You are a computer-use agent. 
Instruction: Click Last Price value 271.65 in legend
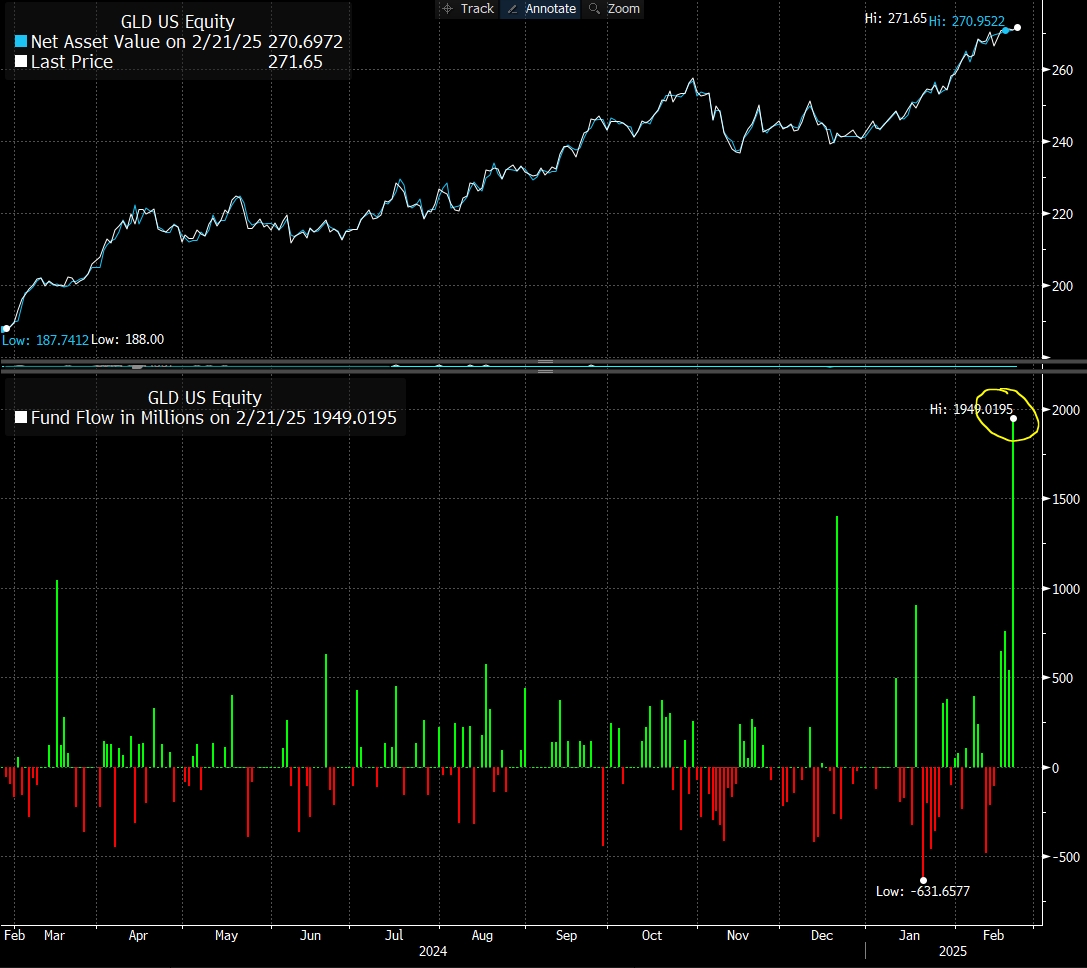295,62
